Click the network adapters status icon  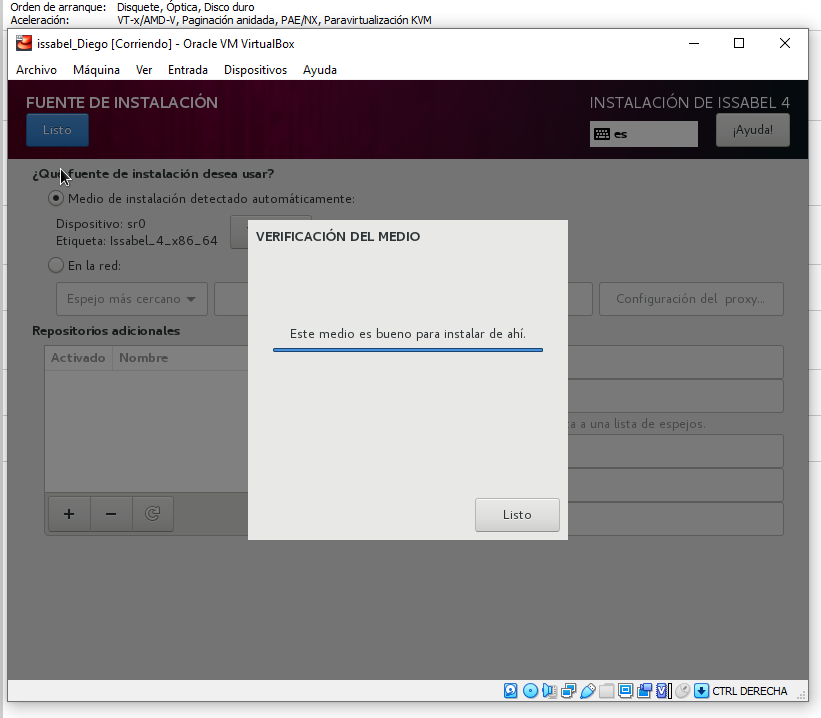pos(568,691)
